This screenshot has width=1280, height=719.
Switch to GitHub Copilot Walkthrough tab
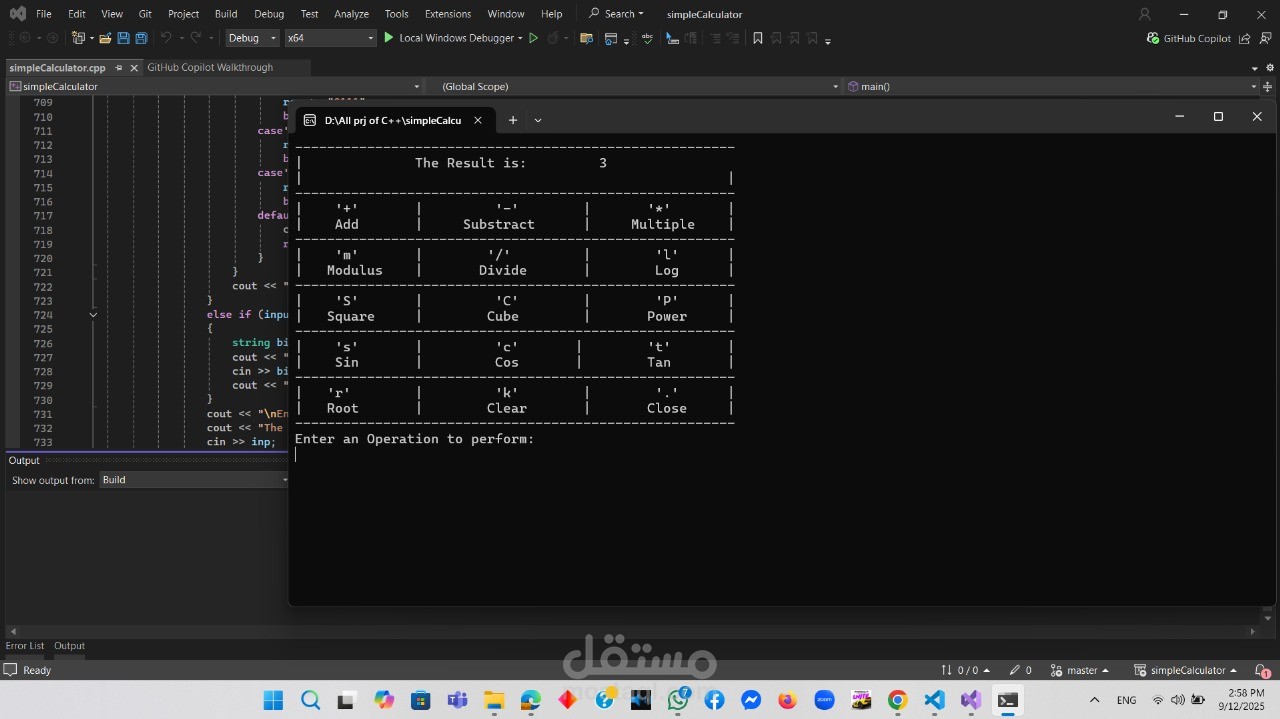(210, 67)
